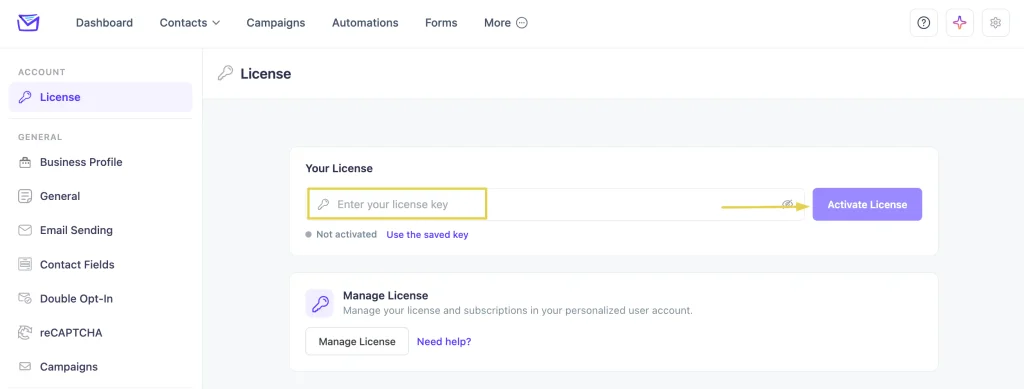Image resolution: width=1024 pixels, height=389 pixels.
Task: Select License in the sidebar
Action: click(101, 97)
